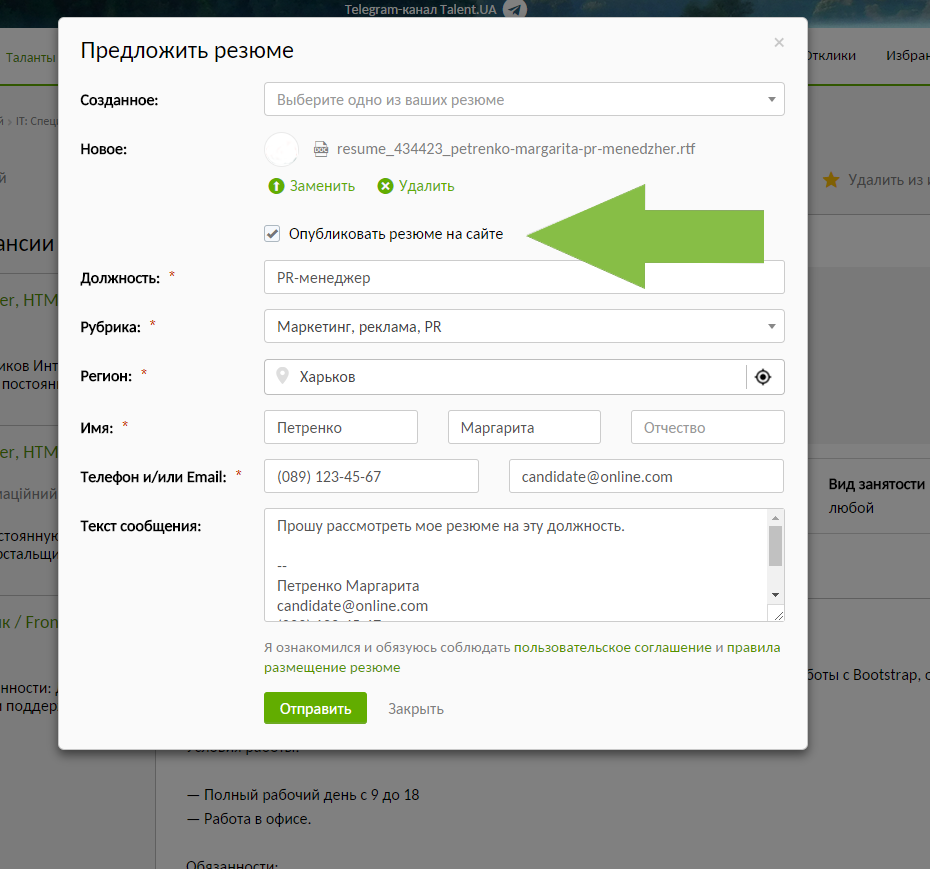Click the green Replace arrow icon
Viewport: 930px width, 869px height.
(x=276, y=186)
